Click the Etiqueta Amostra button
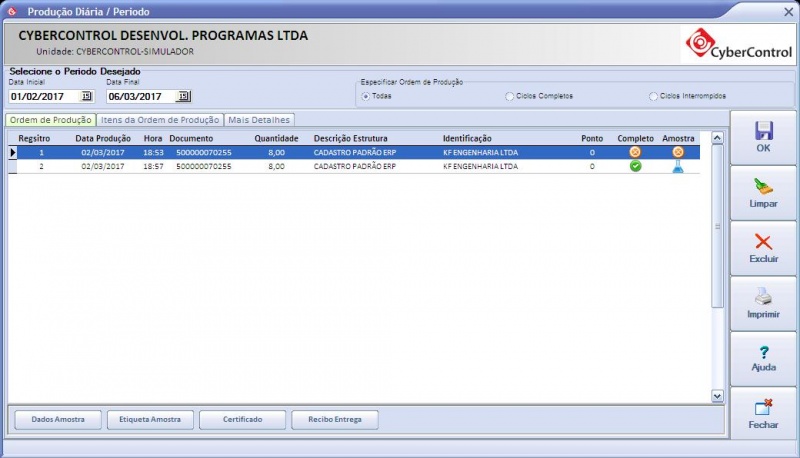Image resolution: width=800 pixels, height=458 pixels. click(150, 419)
